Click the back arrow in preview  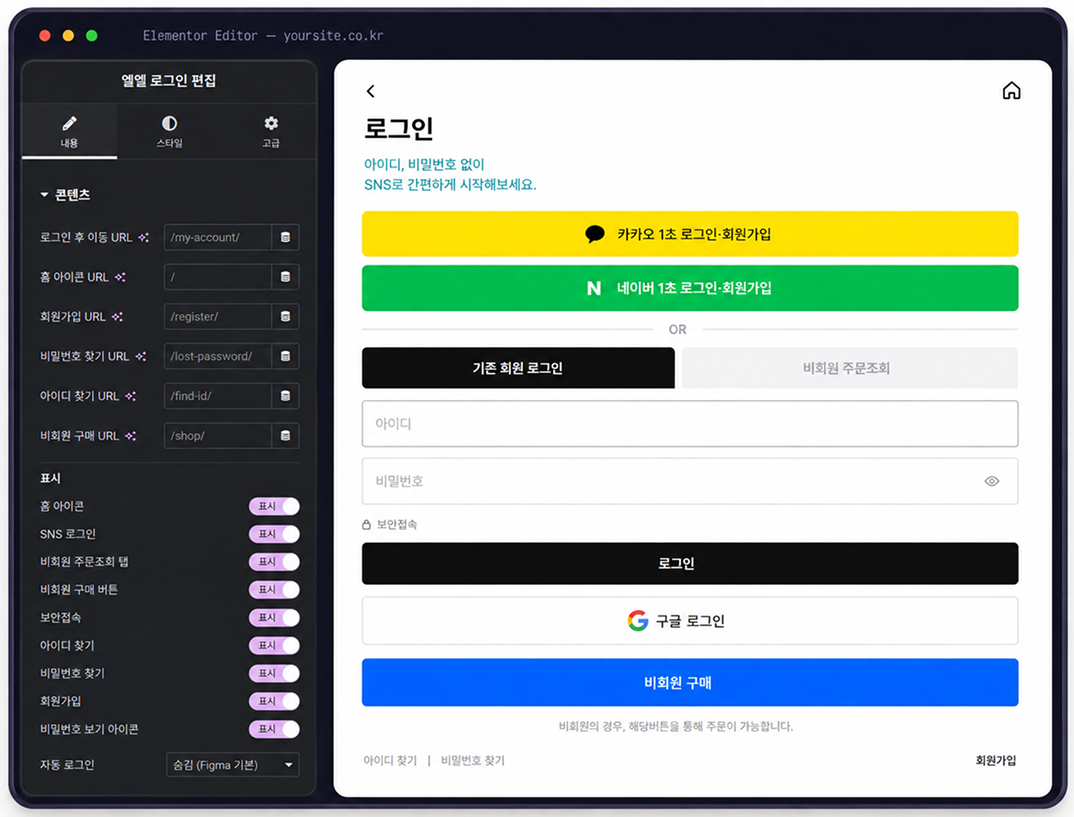pos(371,91)
